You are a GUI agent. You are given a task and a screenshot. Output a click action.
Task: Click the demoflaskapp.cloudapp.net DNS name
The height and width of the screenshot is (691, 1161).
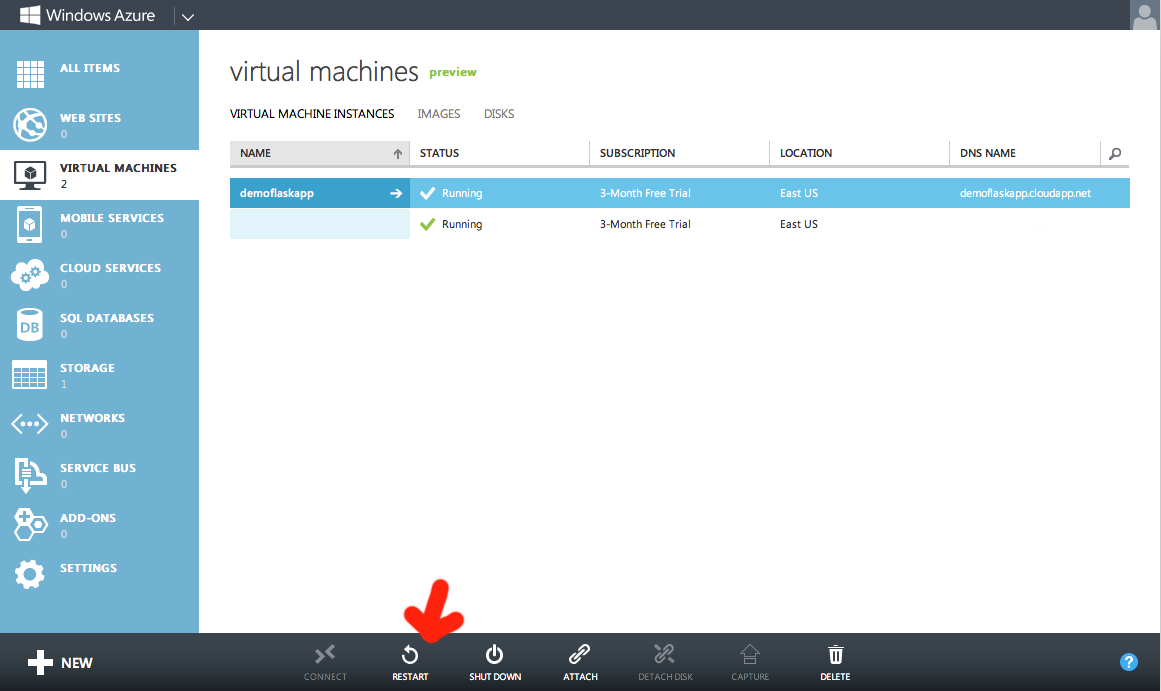[1026, 193]
